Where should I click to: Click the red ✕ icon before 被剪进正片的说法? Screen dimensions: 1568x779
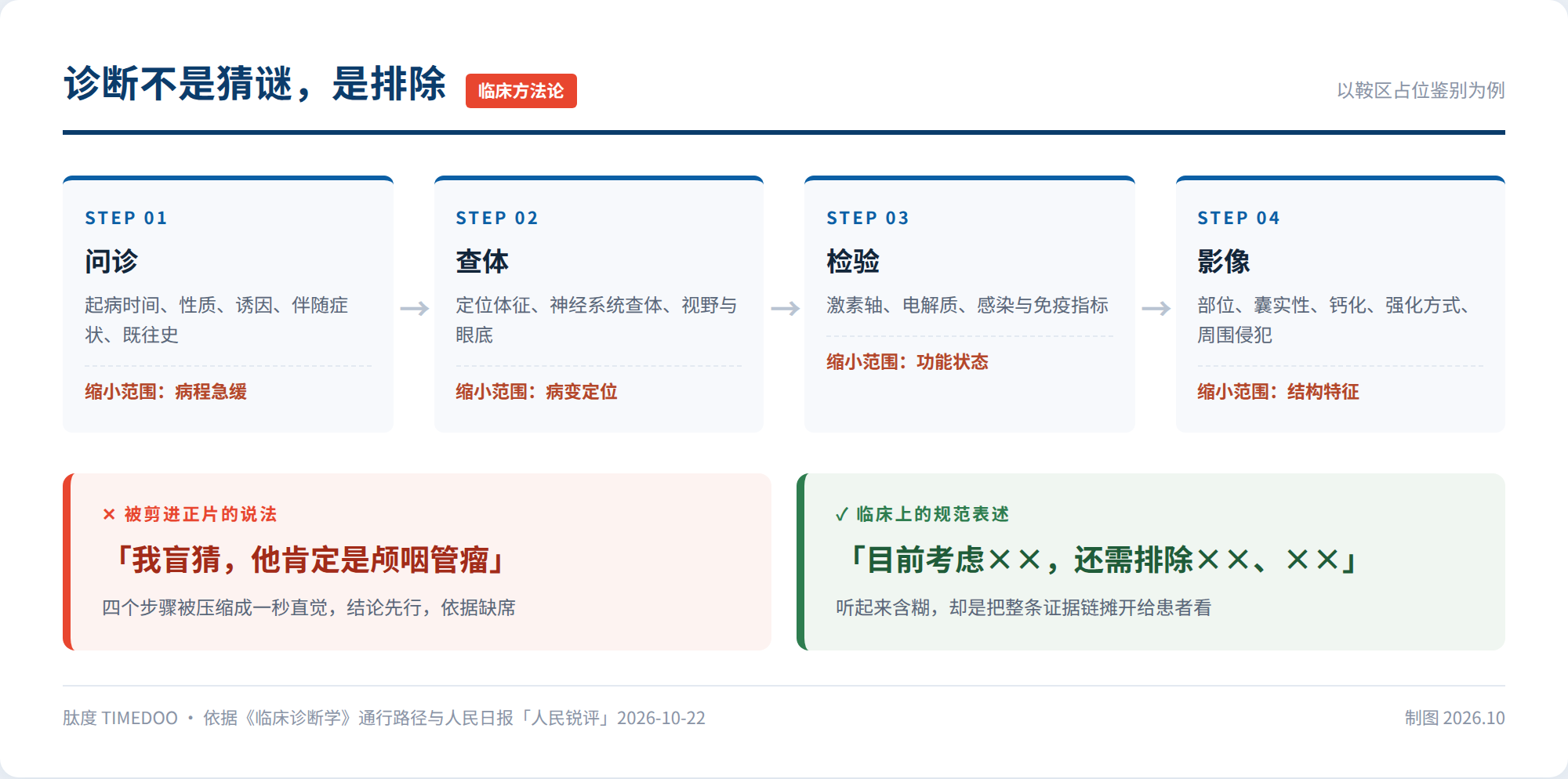109,514
